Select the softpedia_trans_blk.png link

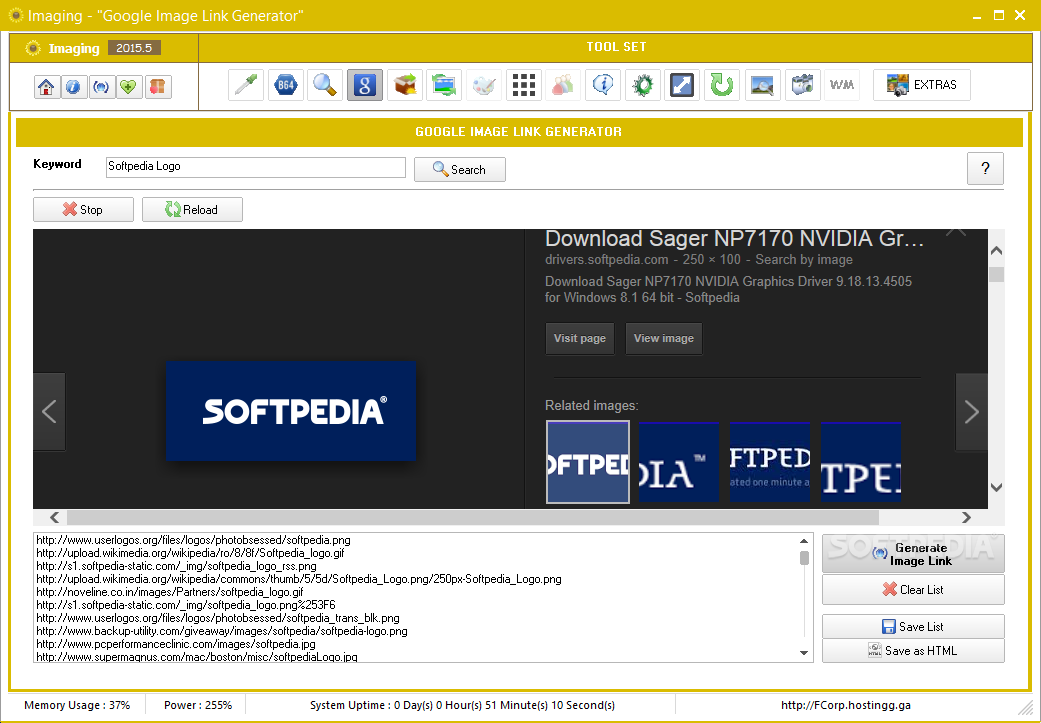coord(218,618)
